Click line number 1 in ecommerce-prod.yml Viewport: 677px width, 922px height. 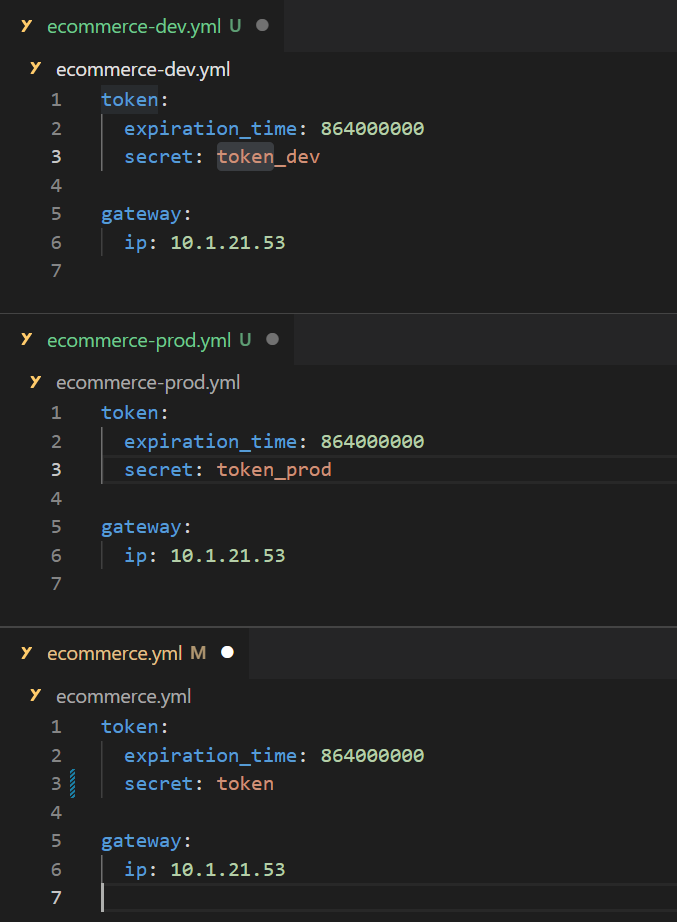click(x=56, y=413)
